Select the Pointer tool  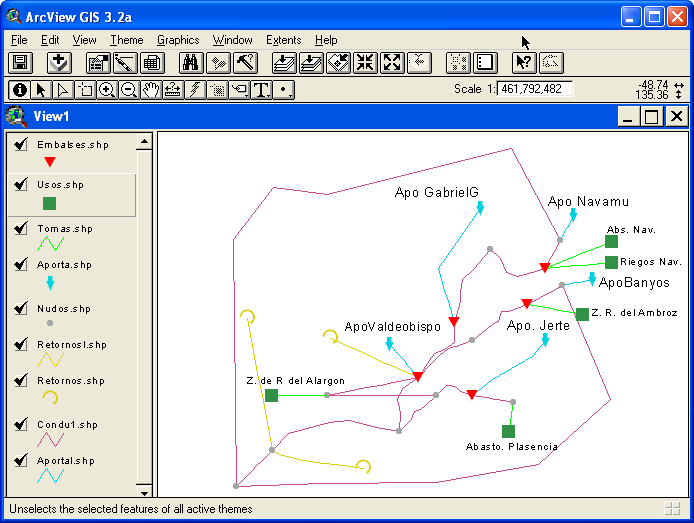click(41, 90)
